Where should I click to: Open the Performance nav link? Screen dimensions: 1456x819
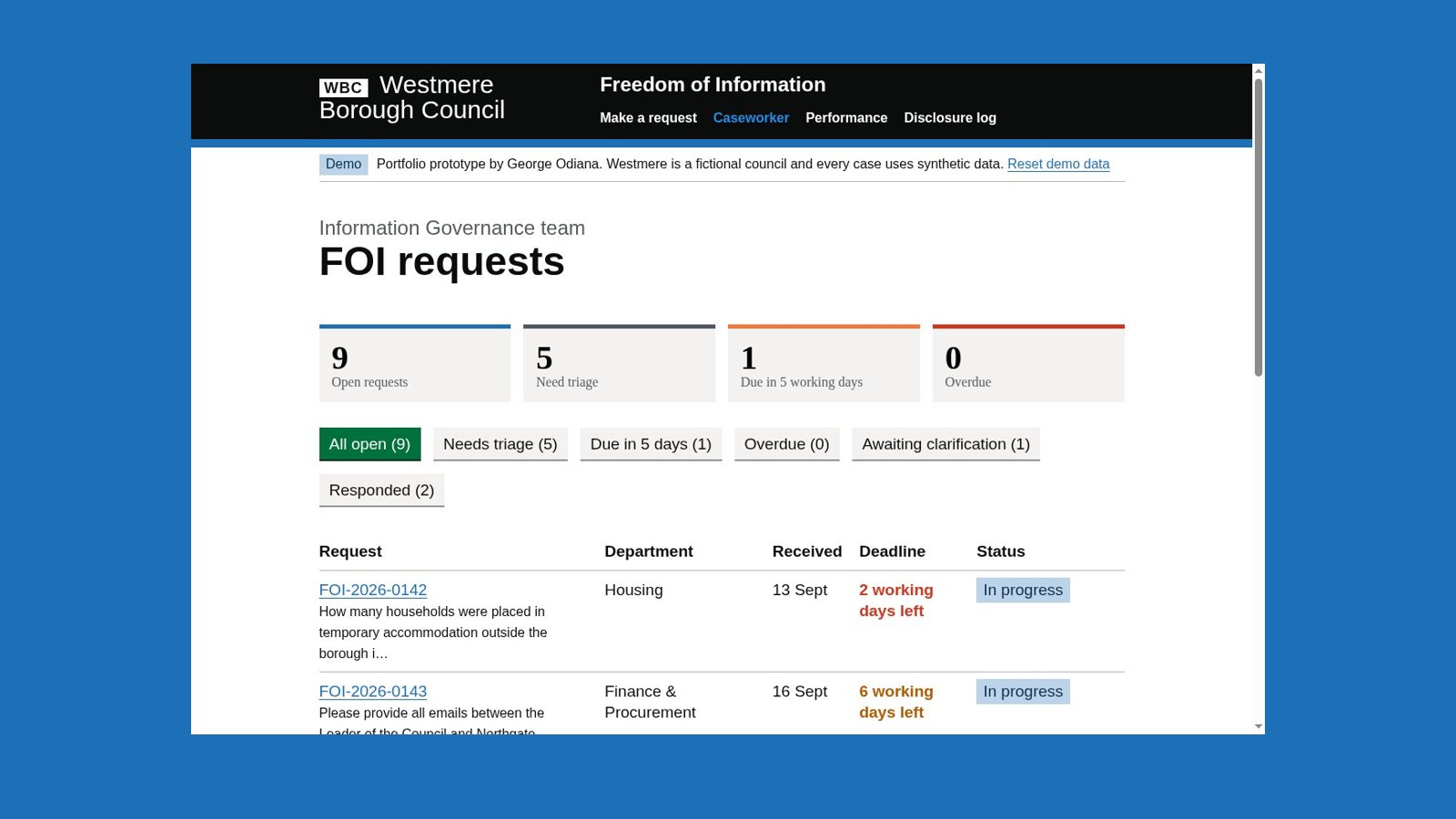(846, 117)
